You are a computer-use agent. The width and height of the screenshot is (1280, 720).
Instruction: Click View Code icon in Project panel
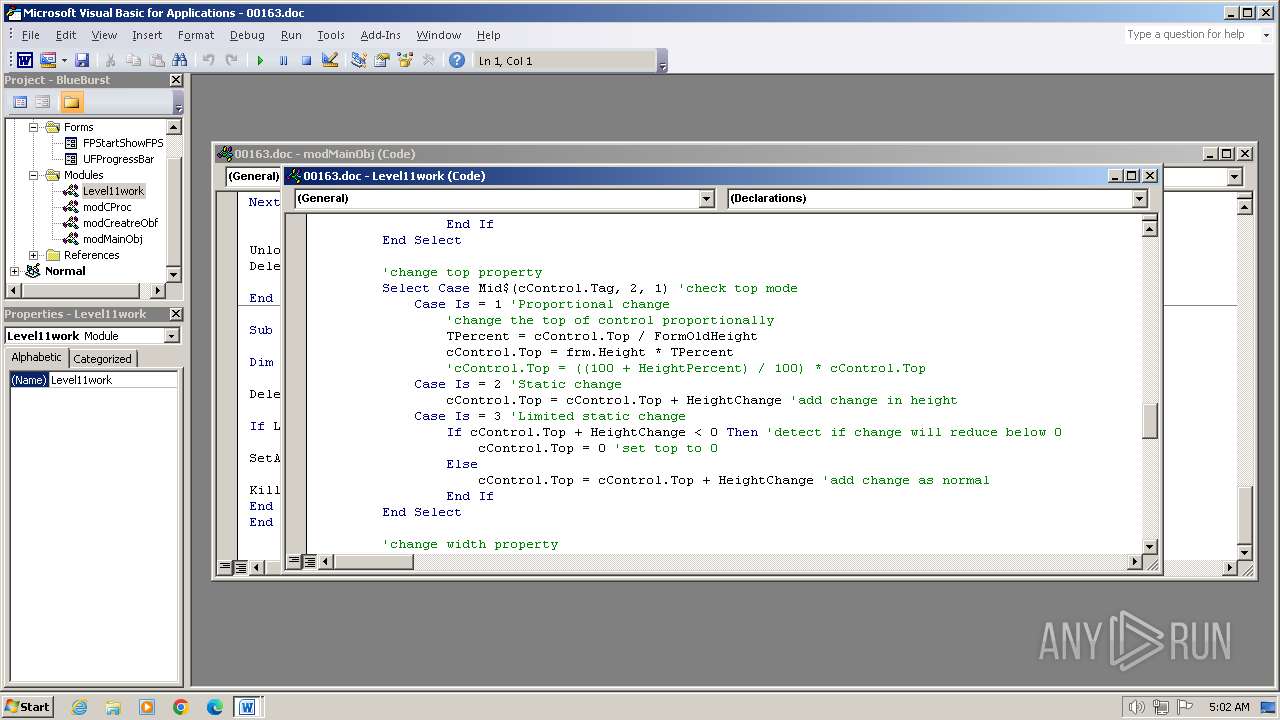tap(20, 102)
